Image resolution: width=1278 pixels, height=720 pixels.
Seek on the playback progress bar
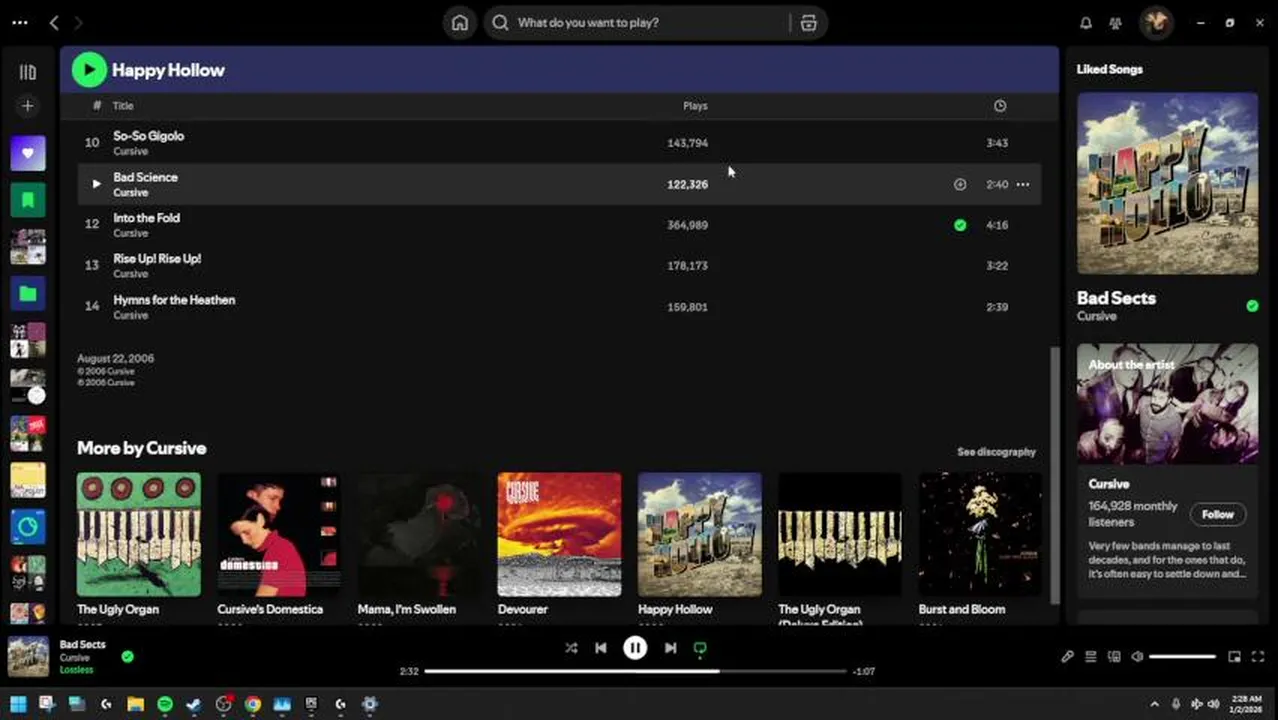pos(635,671)
